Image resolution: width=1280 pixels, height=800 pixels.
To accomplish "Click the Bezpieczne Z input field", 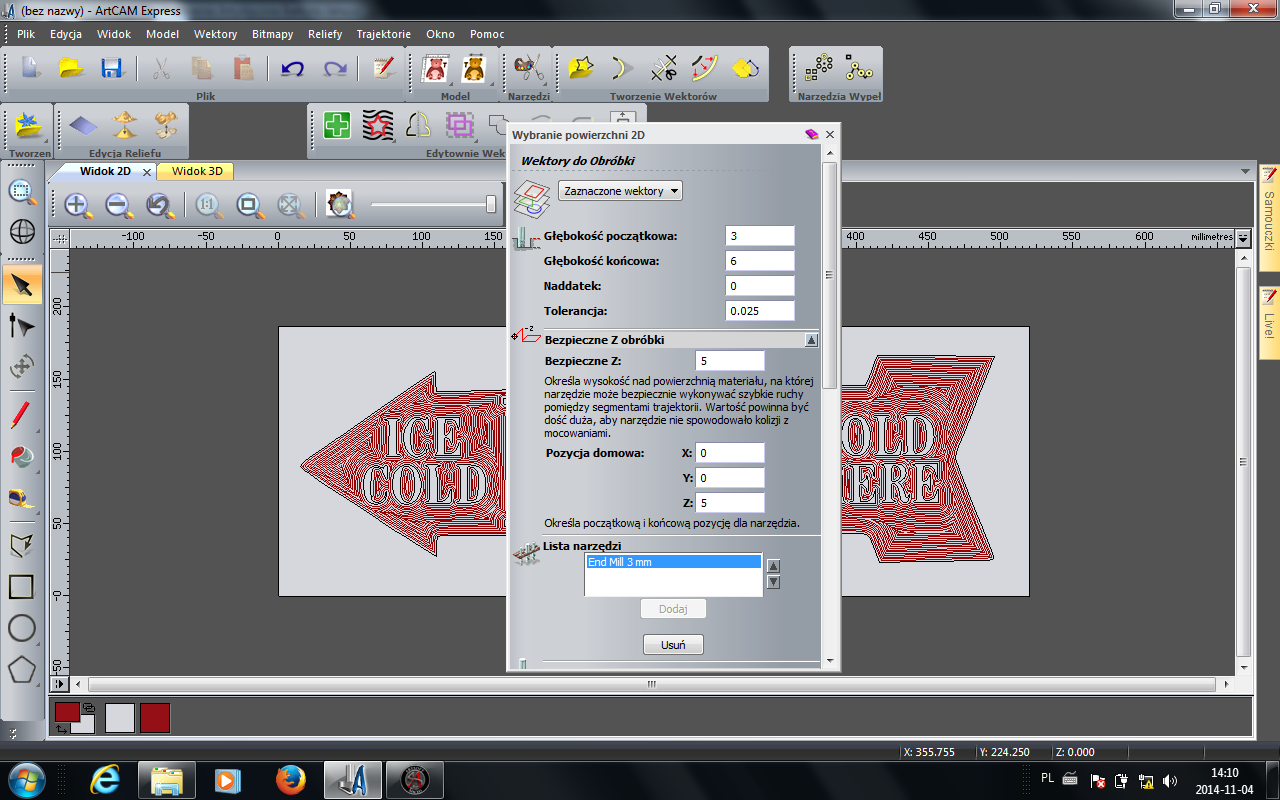I will [x=730, y=361].
